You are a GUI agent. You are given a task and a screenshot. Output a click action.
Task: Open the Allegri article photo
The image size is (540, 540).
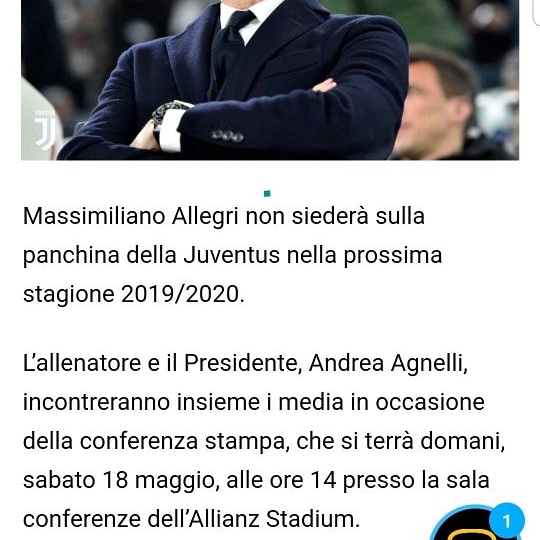[x=270, y=80]
